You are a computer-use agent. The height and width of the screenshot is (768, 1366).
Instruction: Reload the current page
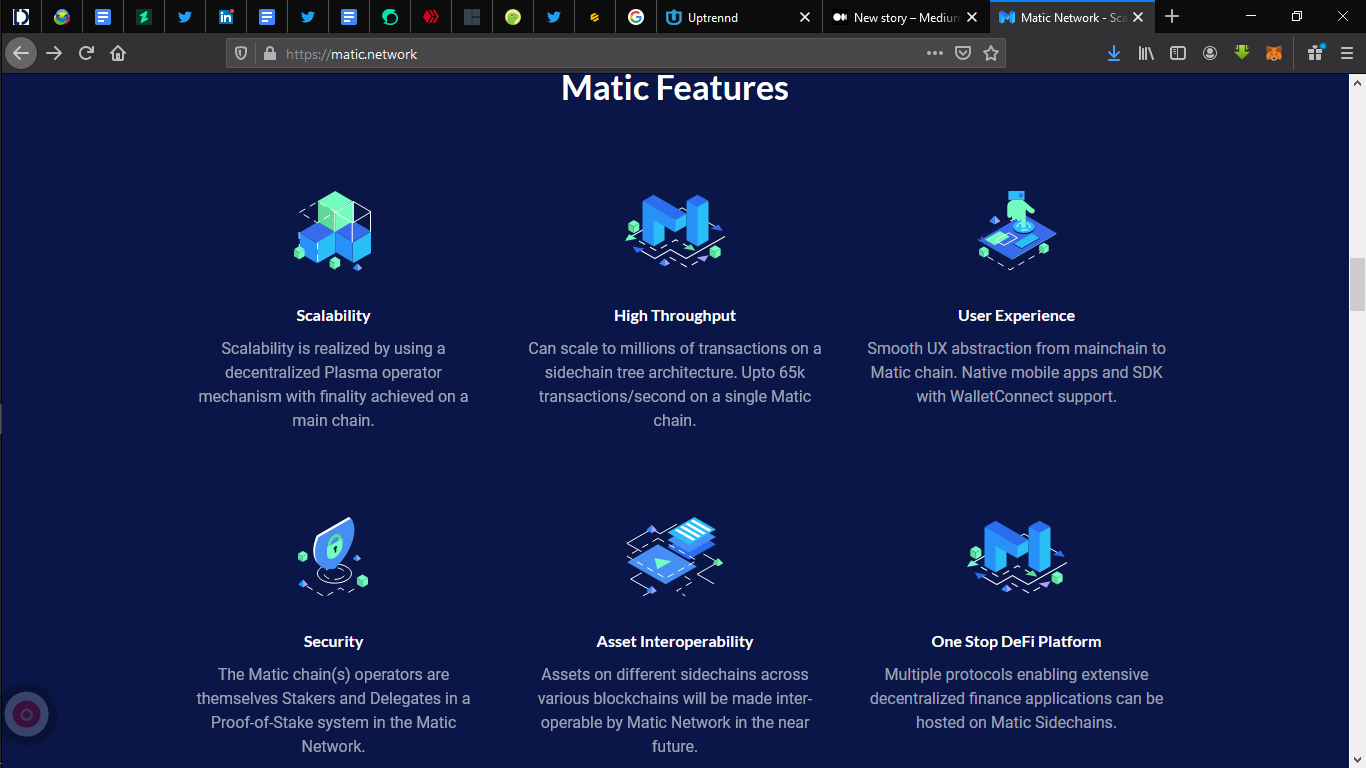86,53
